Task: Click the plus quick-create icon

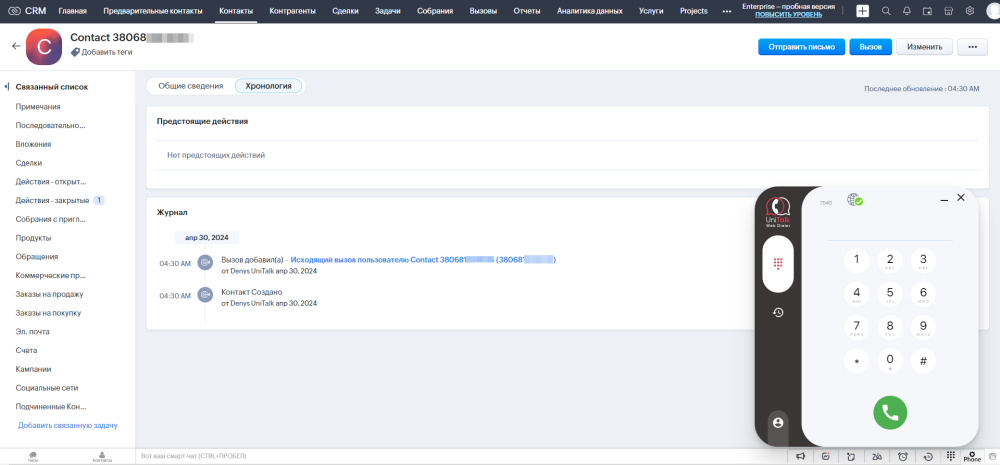Action: 862,11
